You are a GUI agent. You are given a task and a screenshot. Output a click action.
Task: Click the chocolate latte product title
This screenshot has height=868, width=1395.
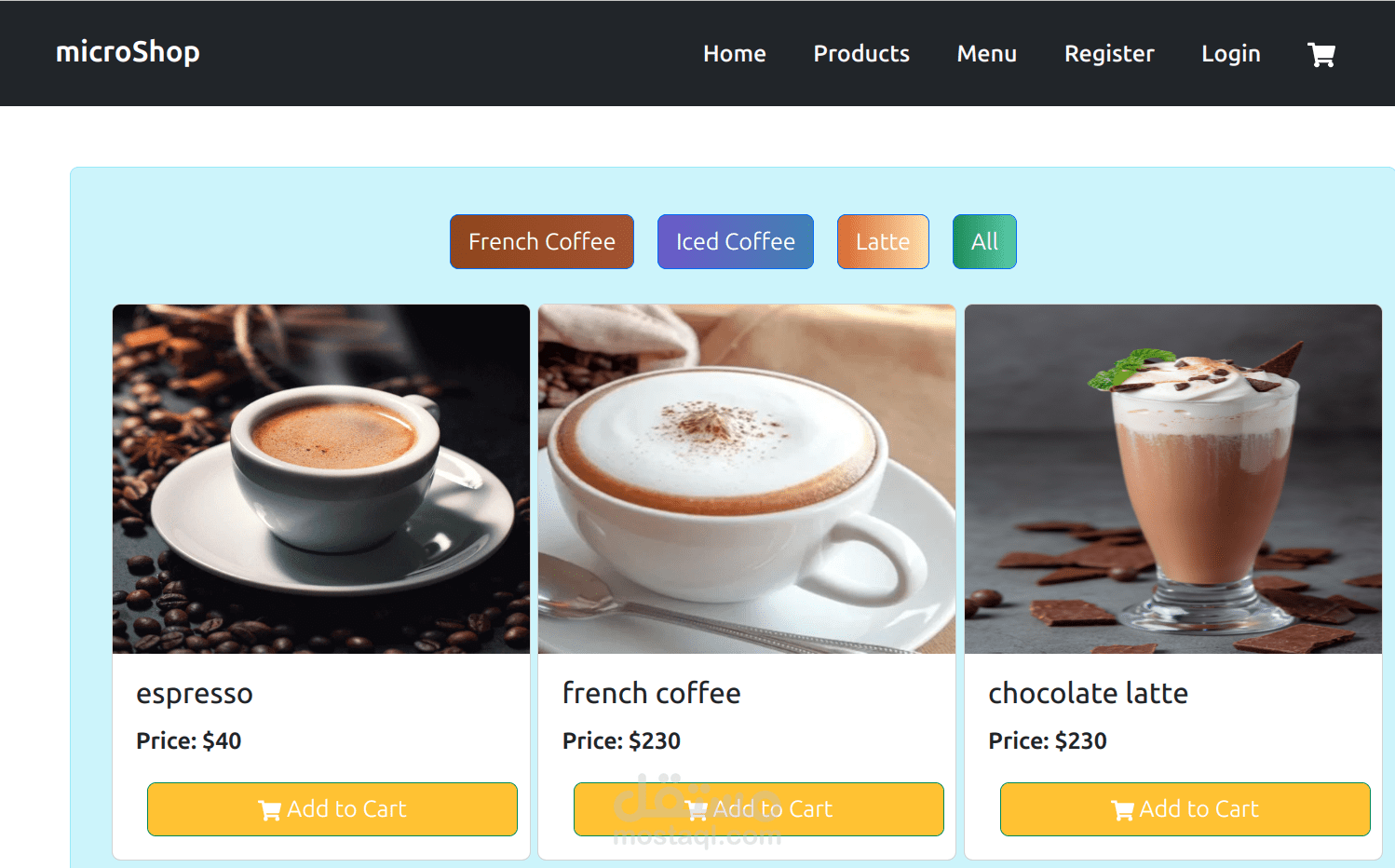1088,693
